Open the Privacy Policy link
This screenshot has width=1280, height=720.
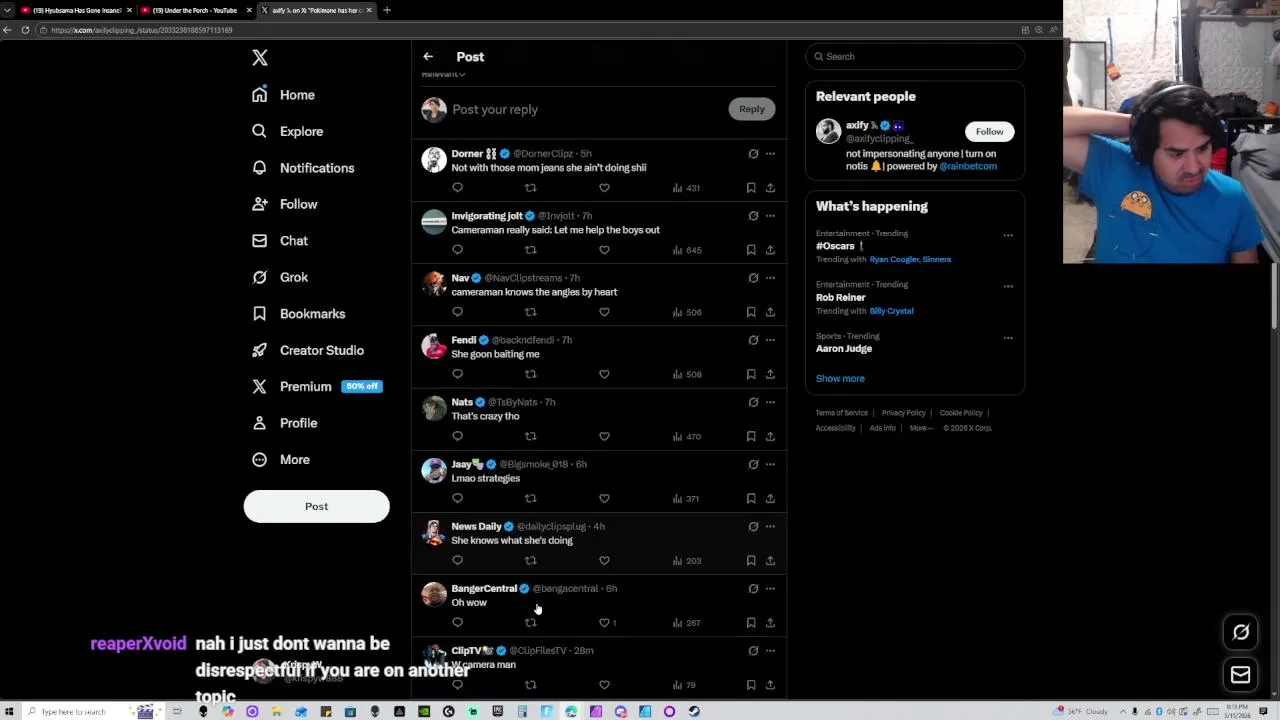tap(903, 413)
